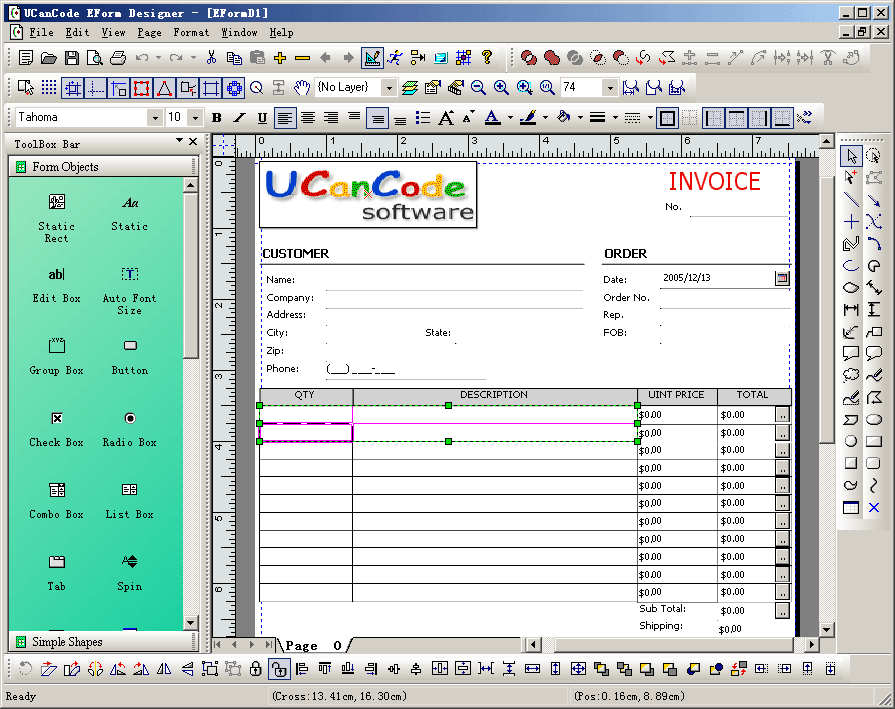Toggle the dotted grid display icon

click(49, 87)
